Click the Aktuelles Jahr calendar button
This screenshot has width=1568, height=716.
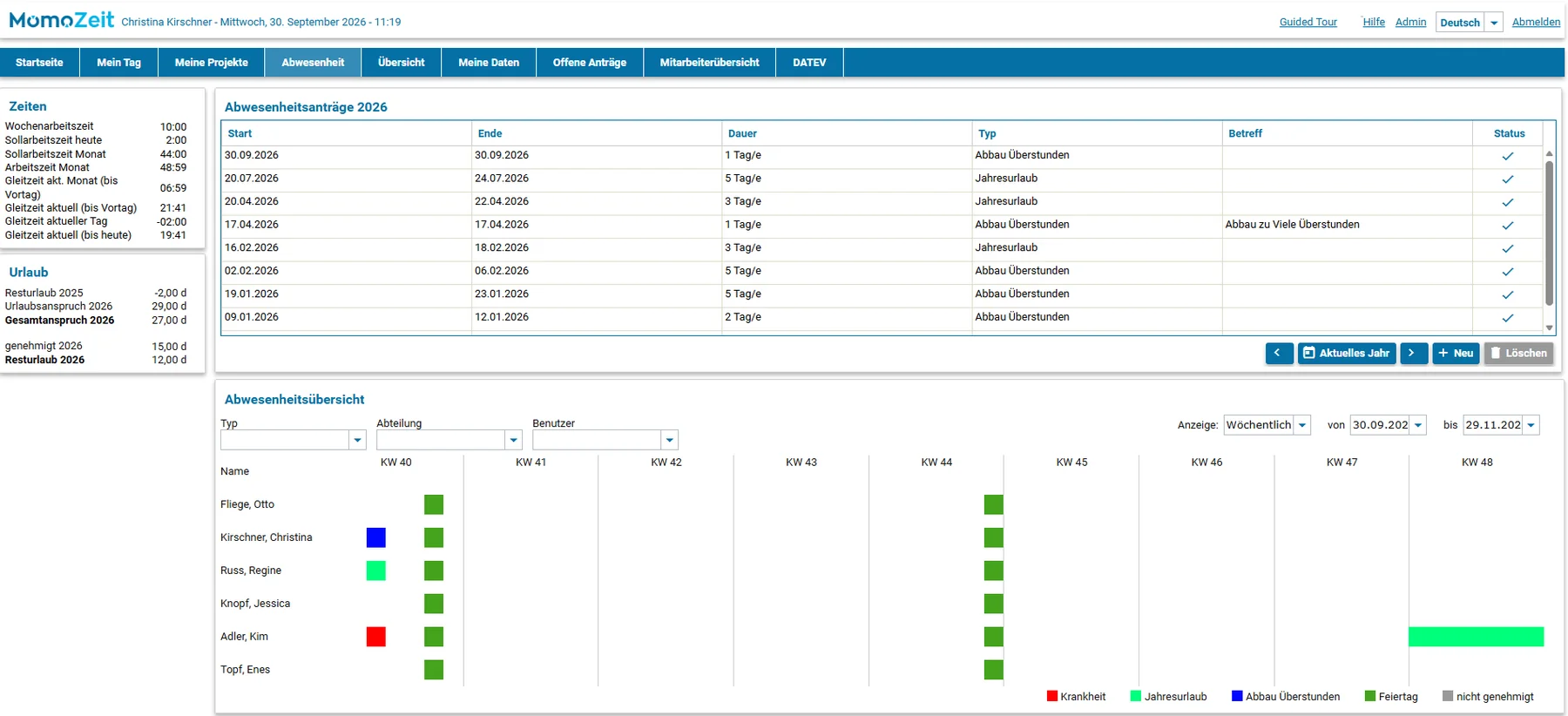click(x=1347, y=353)
